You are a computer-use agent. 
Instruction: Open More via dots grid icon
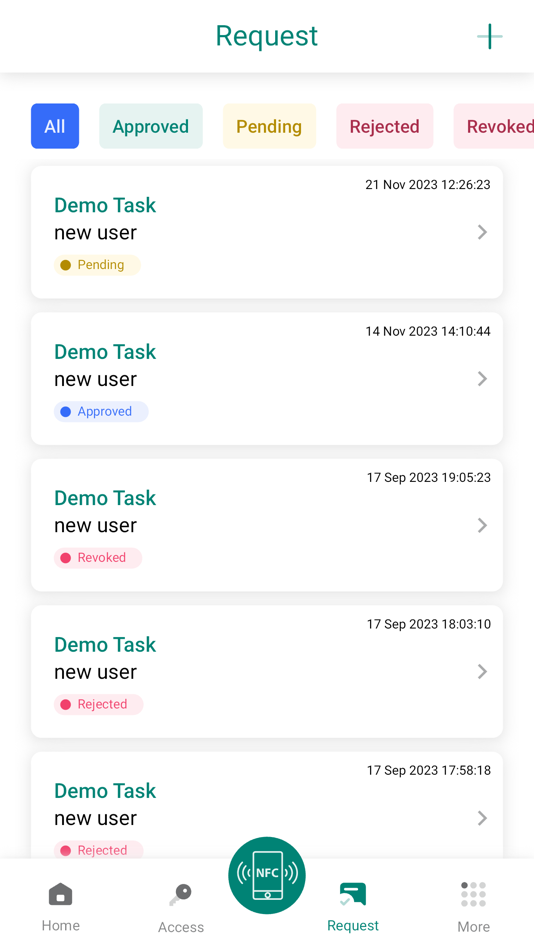(x=473, y=894)
